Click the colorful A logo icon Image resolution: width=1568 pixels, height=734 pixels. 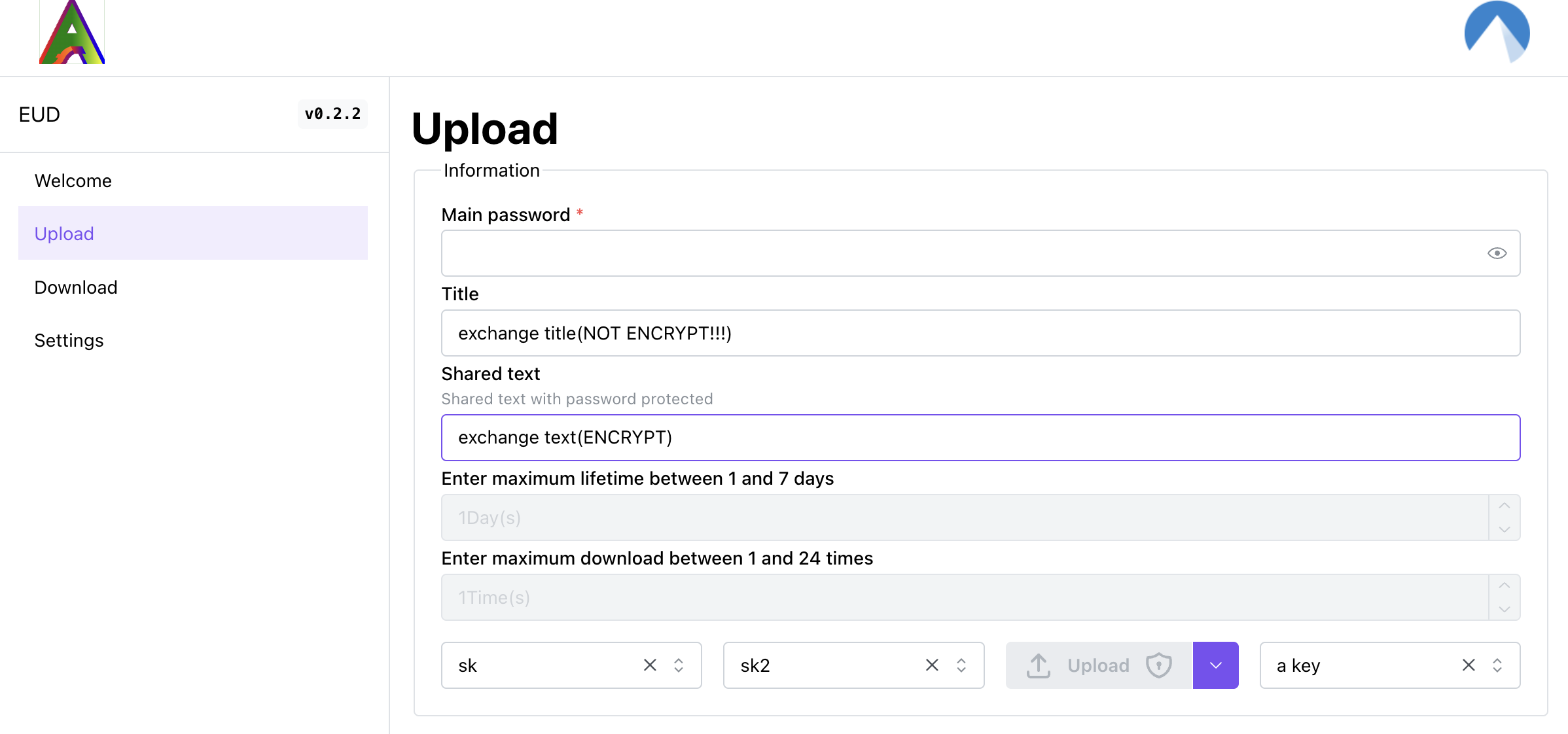tap(72, 33)
